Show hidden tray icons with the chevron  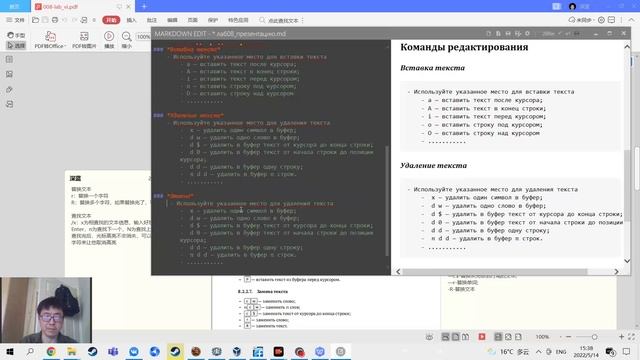tap(539, 351)
